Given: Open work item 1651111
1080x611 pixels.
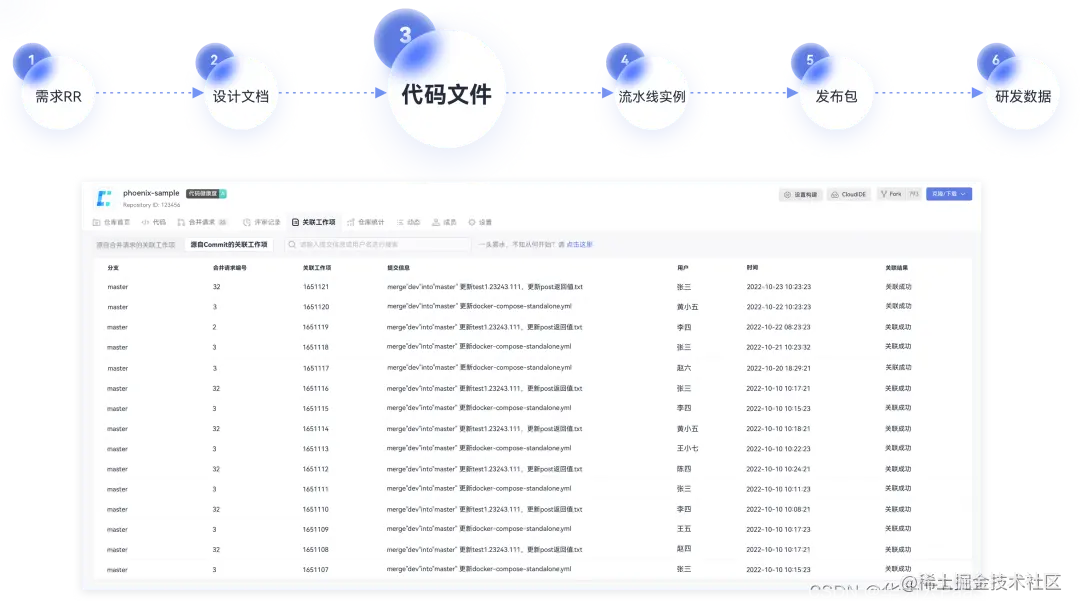Looking at the screenshot, I should [315, 489].
